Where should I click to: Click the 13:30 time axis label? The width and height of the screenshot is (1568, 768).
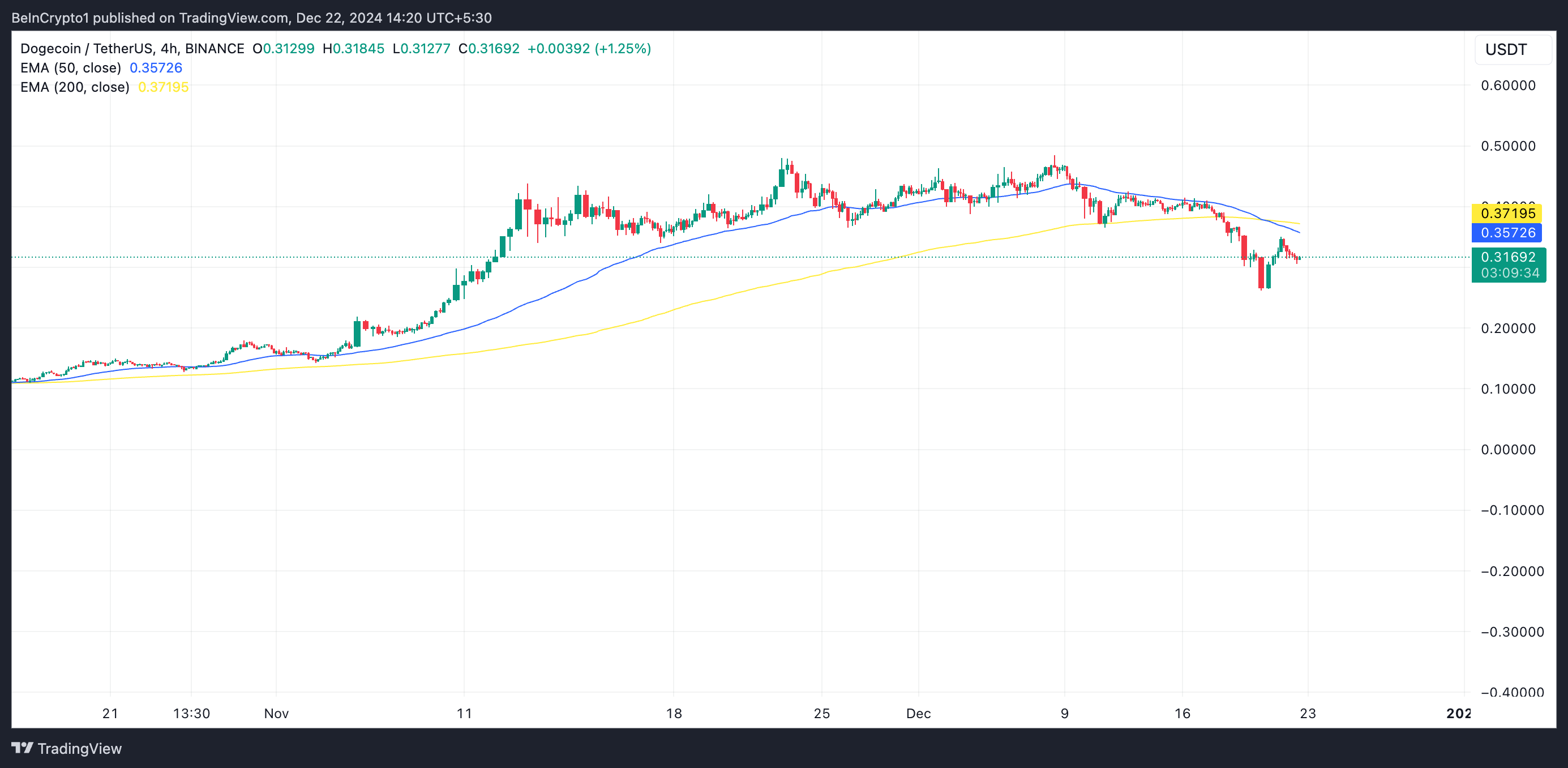click(191, 713)
